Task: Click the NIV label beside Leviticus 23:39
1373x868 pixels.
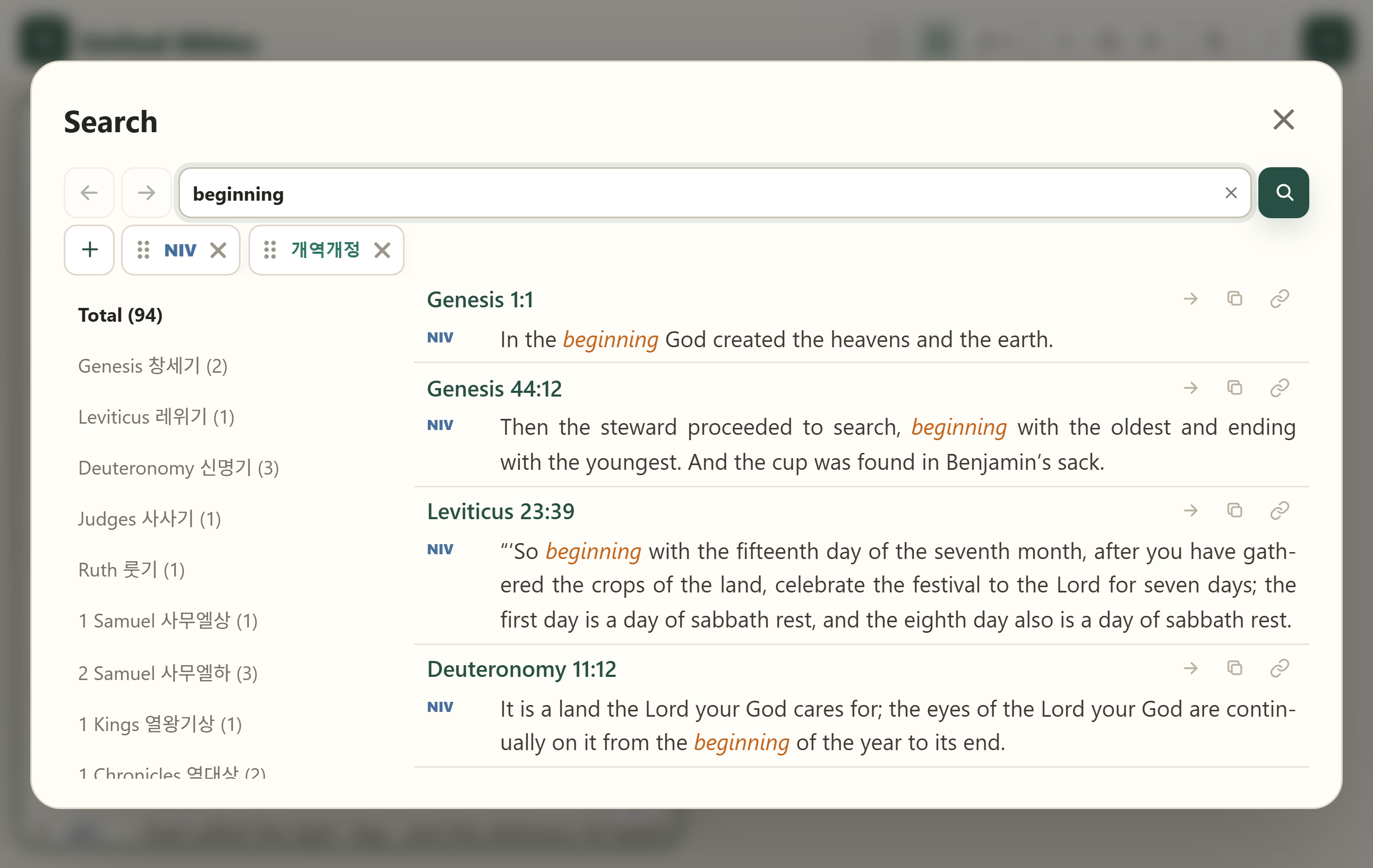Action: point(440,550)
